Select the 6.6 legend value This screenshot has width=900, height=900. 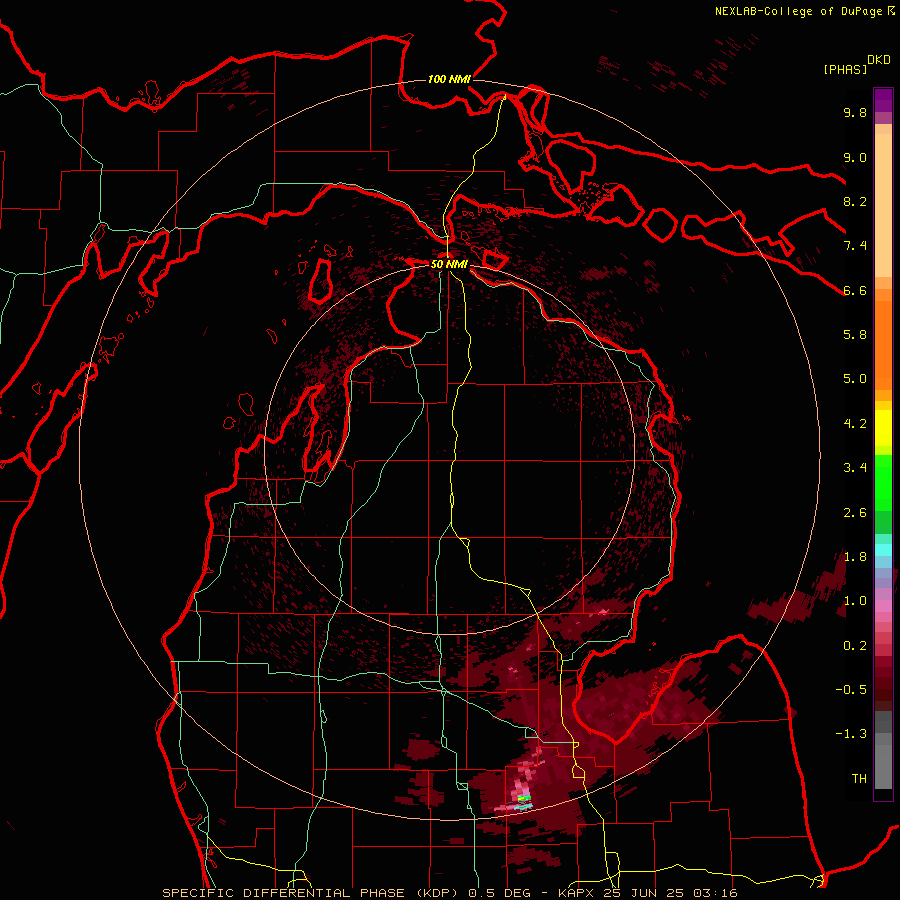(x=855, y=290)
